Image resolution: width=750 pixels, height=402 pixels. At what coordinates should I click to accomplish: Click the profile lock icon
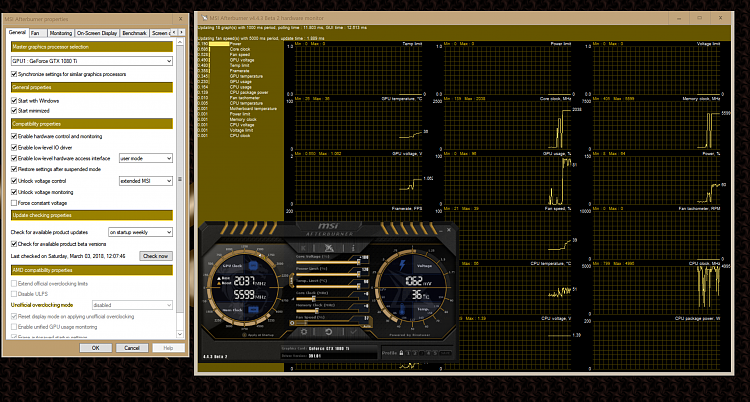tap(401, 353)
